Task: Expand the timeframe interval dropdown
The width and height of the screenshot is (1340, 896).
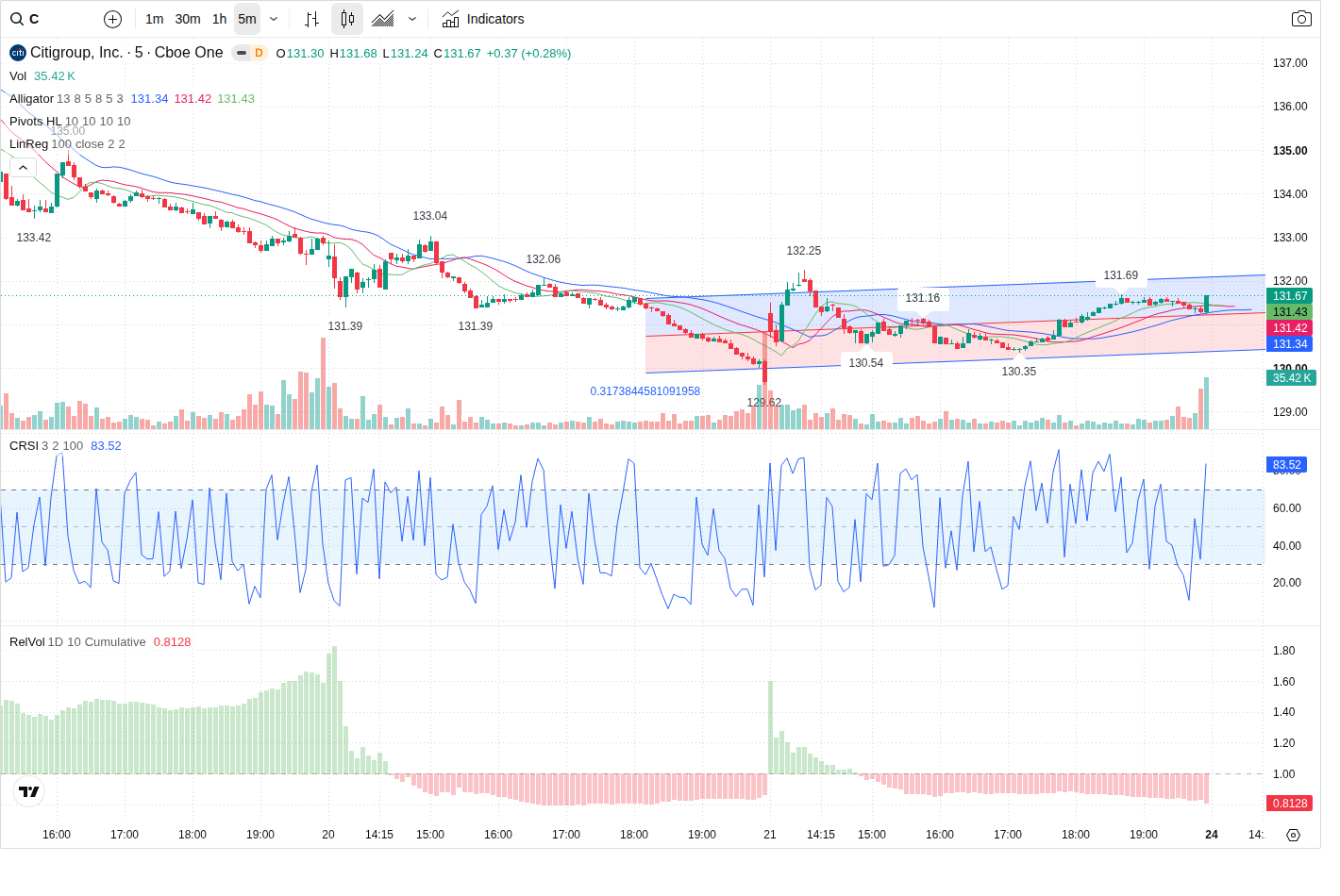Action: coord(274,19)
